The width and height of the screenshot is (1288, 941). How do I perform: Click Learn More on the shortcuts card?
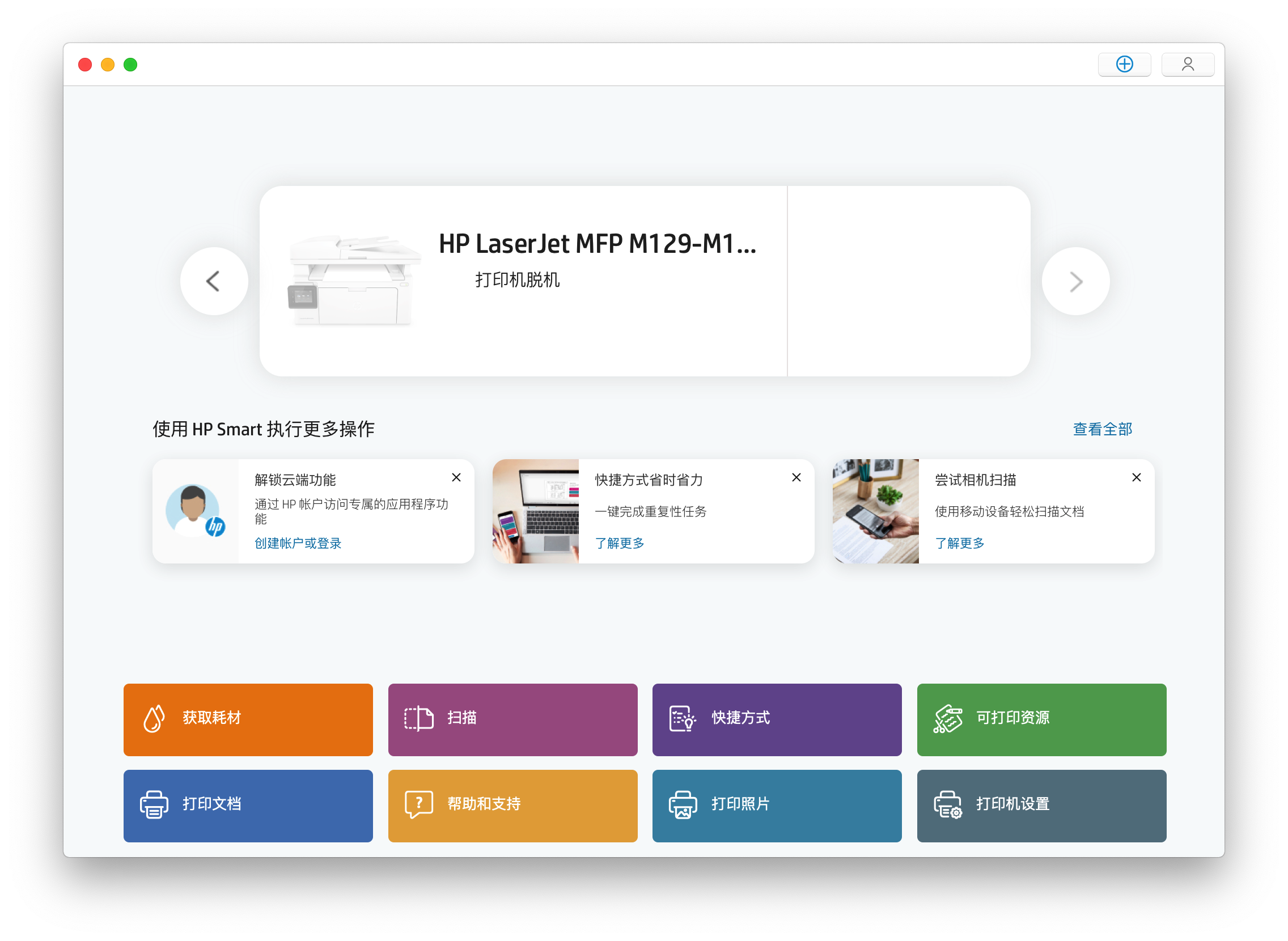coord(619,543)
